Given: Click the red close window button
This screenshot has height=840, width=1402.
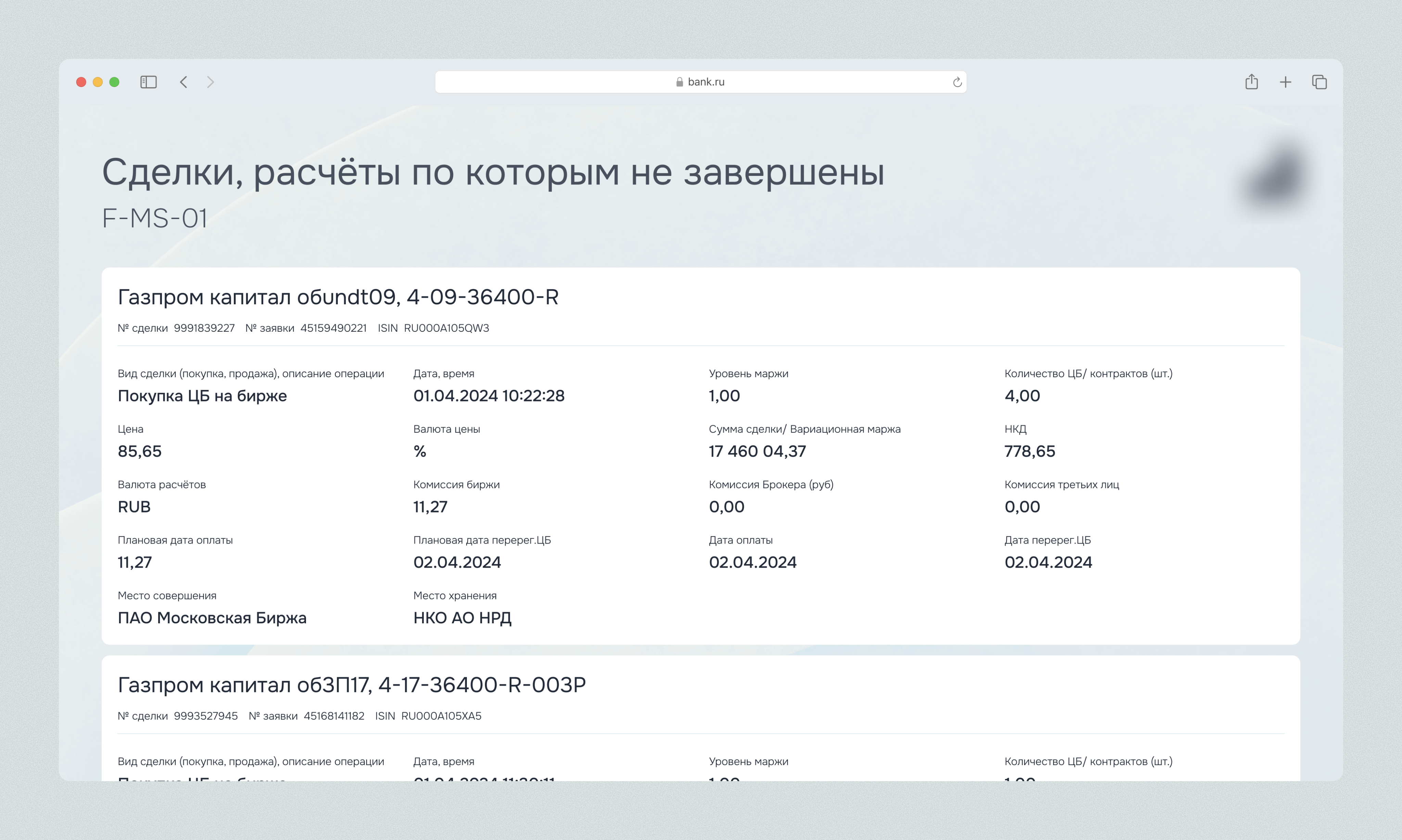Looking at the screenshot, I should click(x=81, y=82).
